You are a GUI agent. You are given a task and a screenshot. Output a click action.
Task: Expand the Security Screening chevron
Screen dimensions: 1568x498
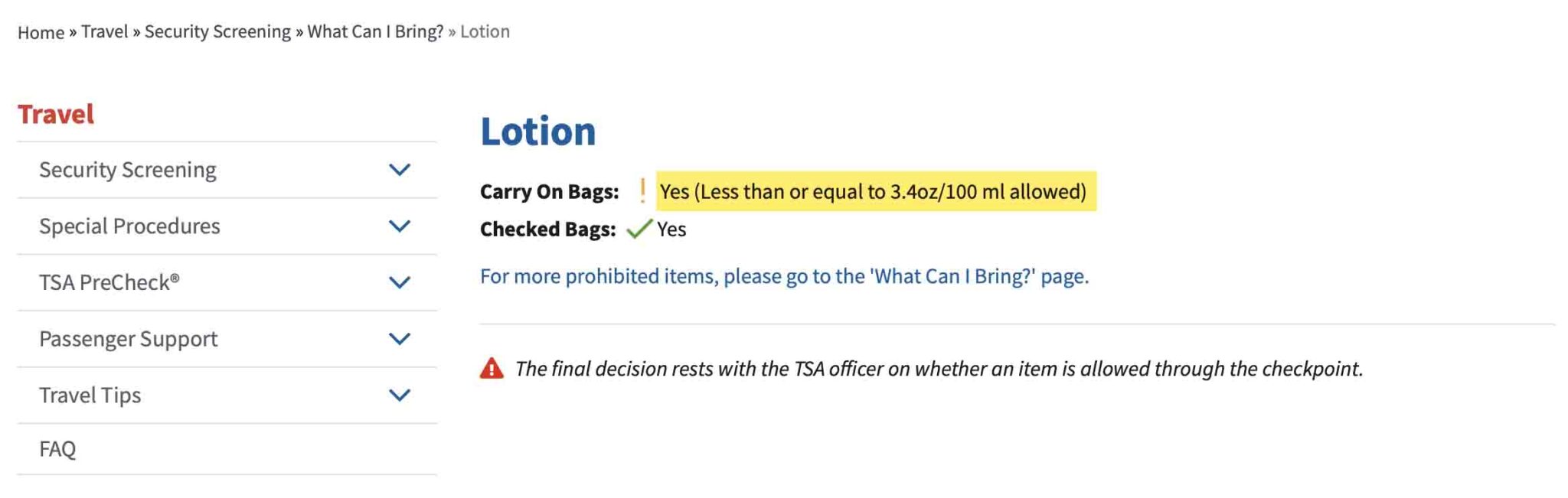[400, 170]
